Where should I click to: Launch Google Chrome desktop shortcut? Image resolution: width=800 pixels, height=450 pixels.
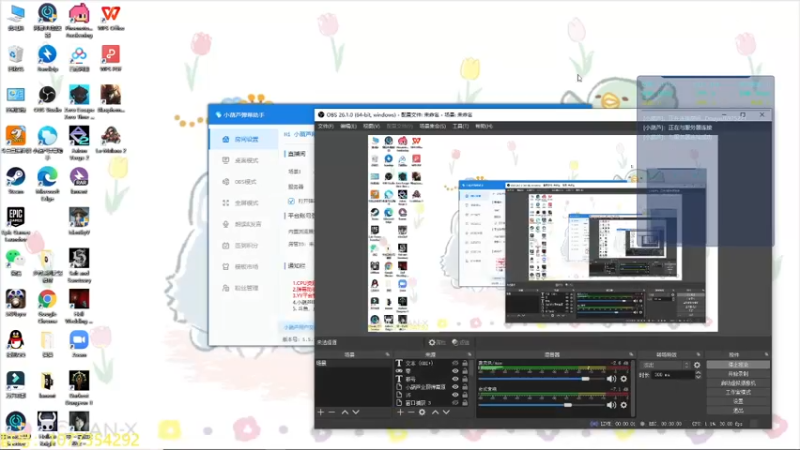point(47,306)
